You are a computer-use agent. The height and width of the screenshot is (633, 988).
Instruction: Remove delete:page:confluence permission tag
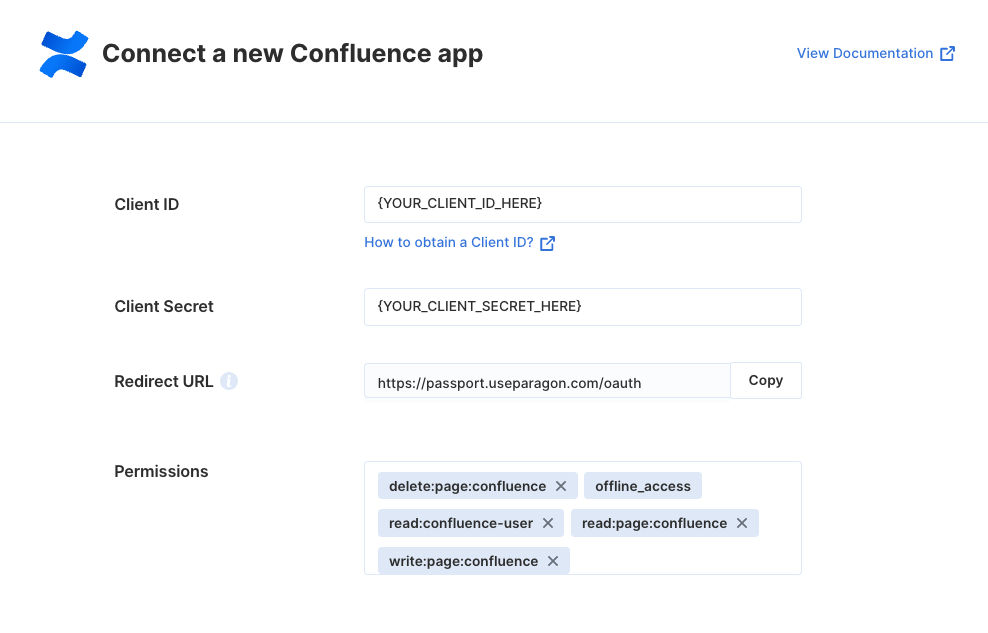(x=561, y=486)
